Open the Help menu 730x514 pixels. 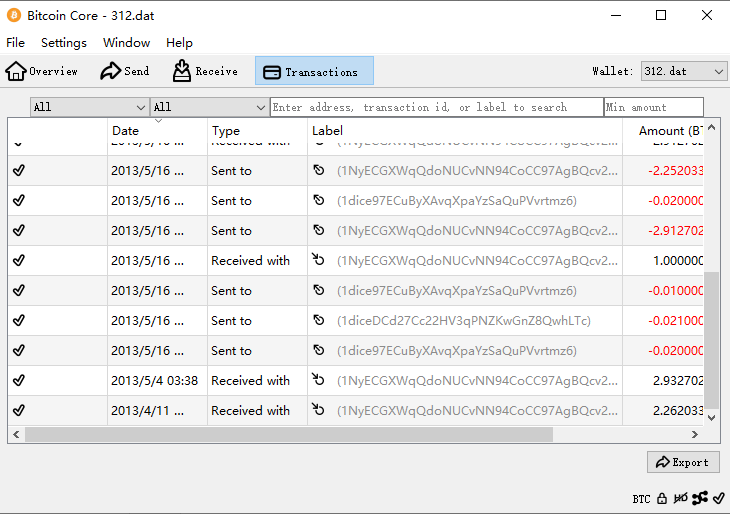coord(179,43)
